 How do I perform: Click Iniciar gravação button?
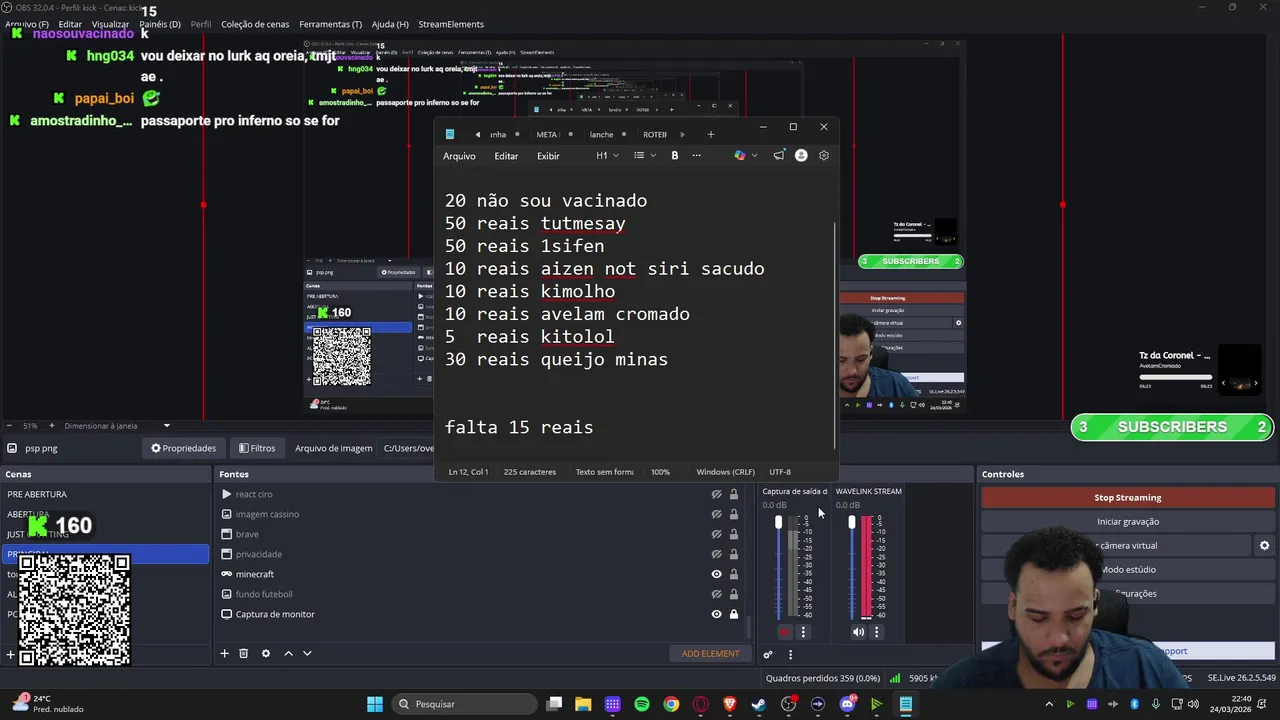click(1127, 521)
